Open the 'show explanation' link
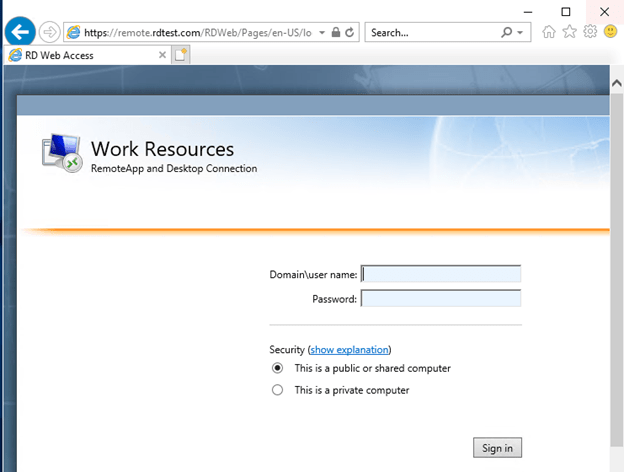 pos(349,349)
